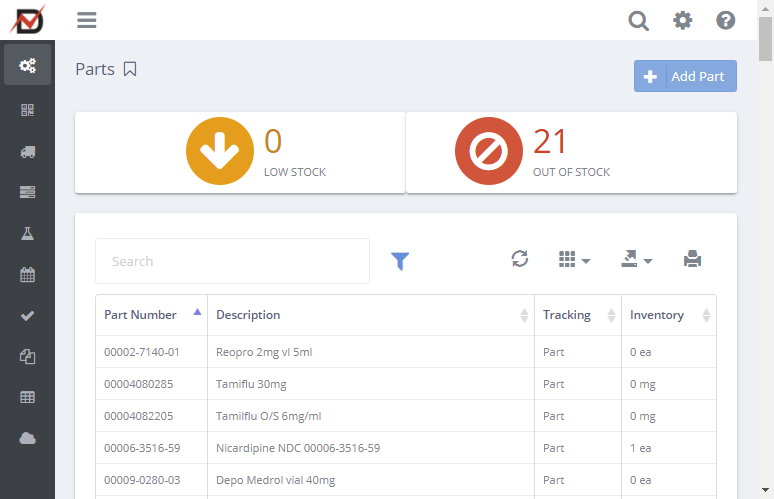
Task: Print the parts list
Action: [693, 259]
